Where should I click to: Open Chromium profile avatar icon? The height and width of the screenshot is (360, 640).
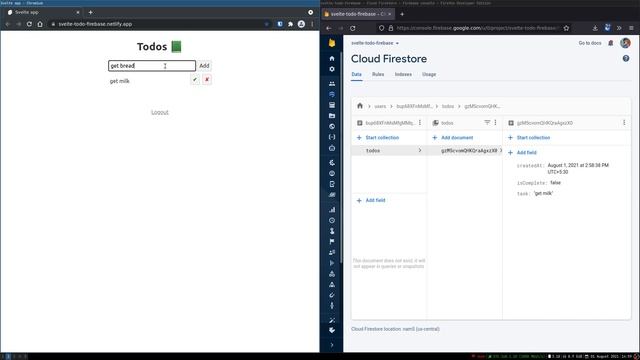(301, 24)
